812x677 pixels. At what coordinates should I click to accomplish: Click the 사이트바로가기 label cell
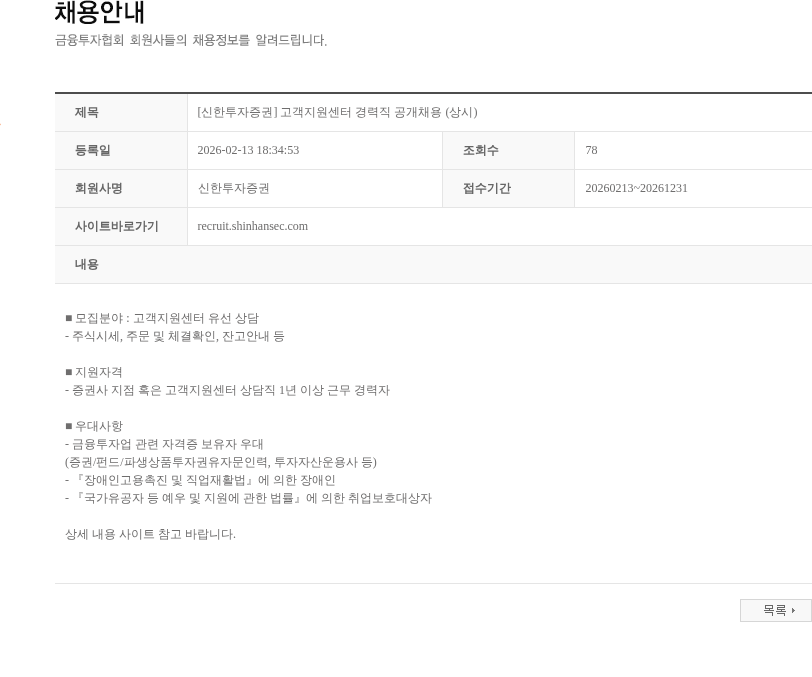(121, 226)
